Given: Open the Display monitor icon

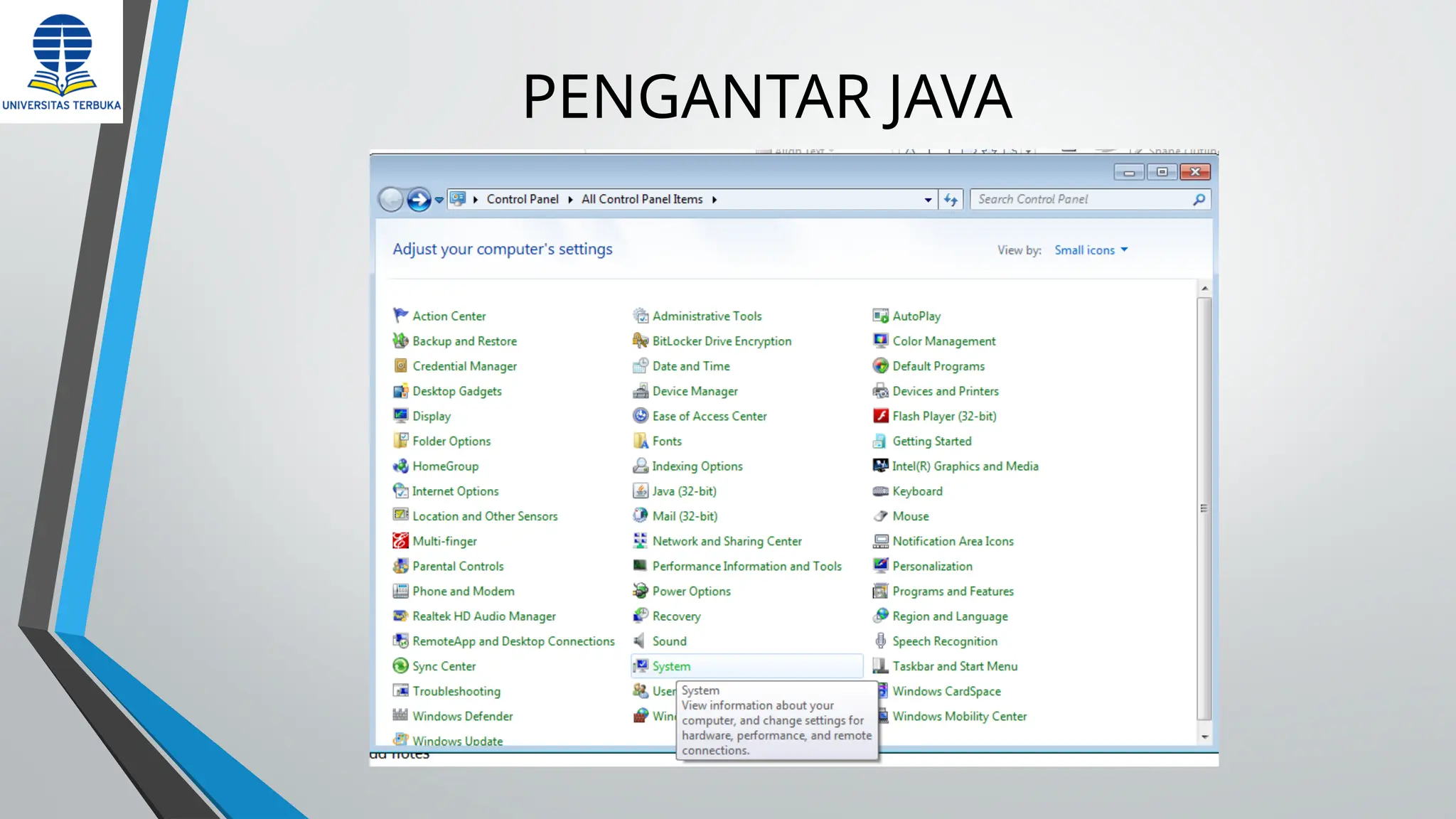Looking at the screenshot, I should 400,415.
